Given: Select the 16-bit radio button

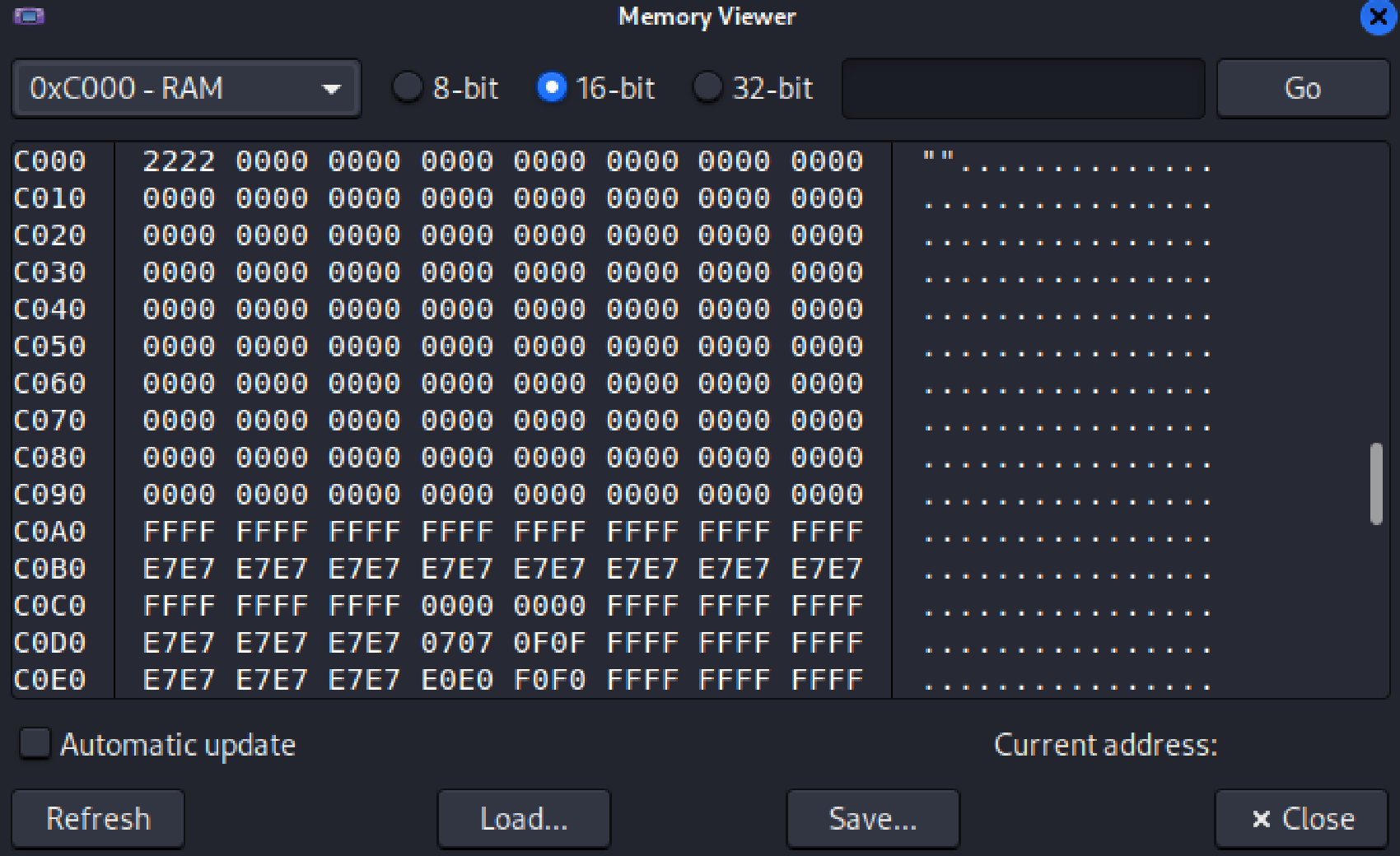Looking at the screenshot, I should (x=552, y=87).
